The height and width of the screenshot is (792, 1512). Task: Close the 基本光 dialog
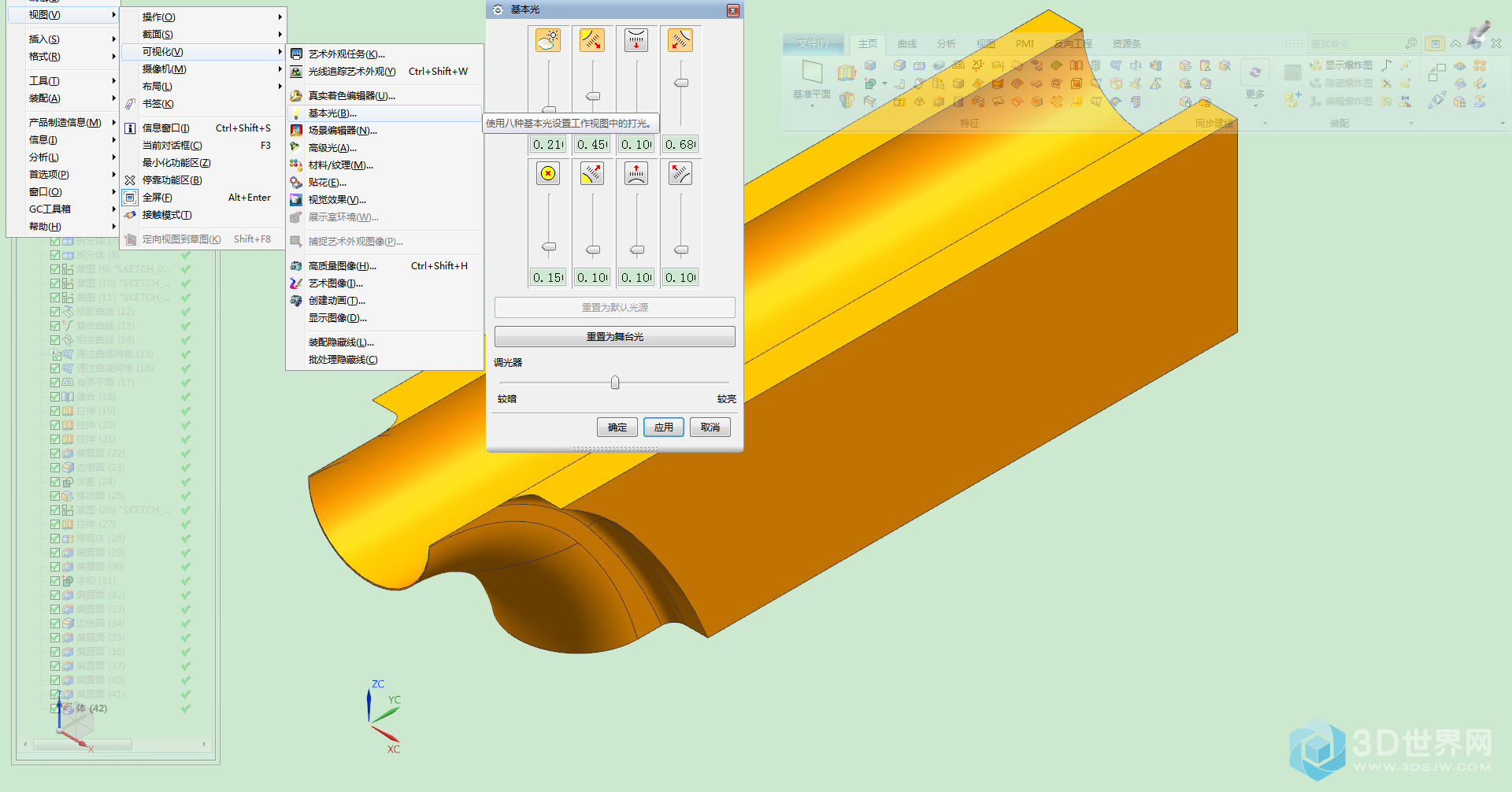(733, 10)
